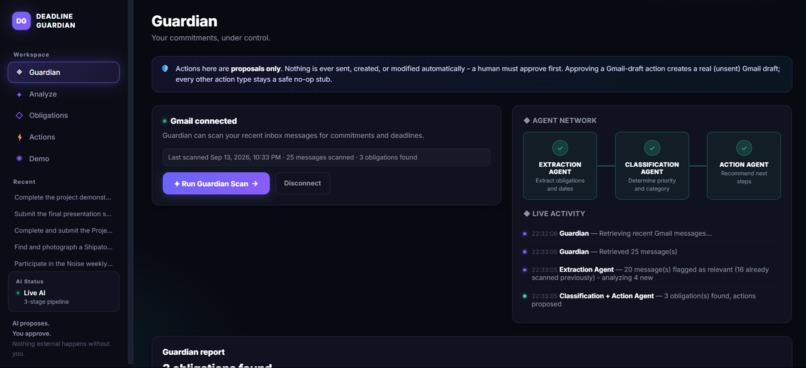The image size is (806, 368).
Task: Click 'Retrieved 25 message(s)' activity entry
Action: point(652,252)
